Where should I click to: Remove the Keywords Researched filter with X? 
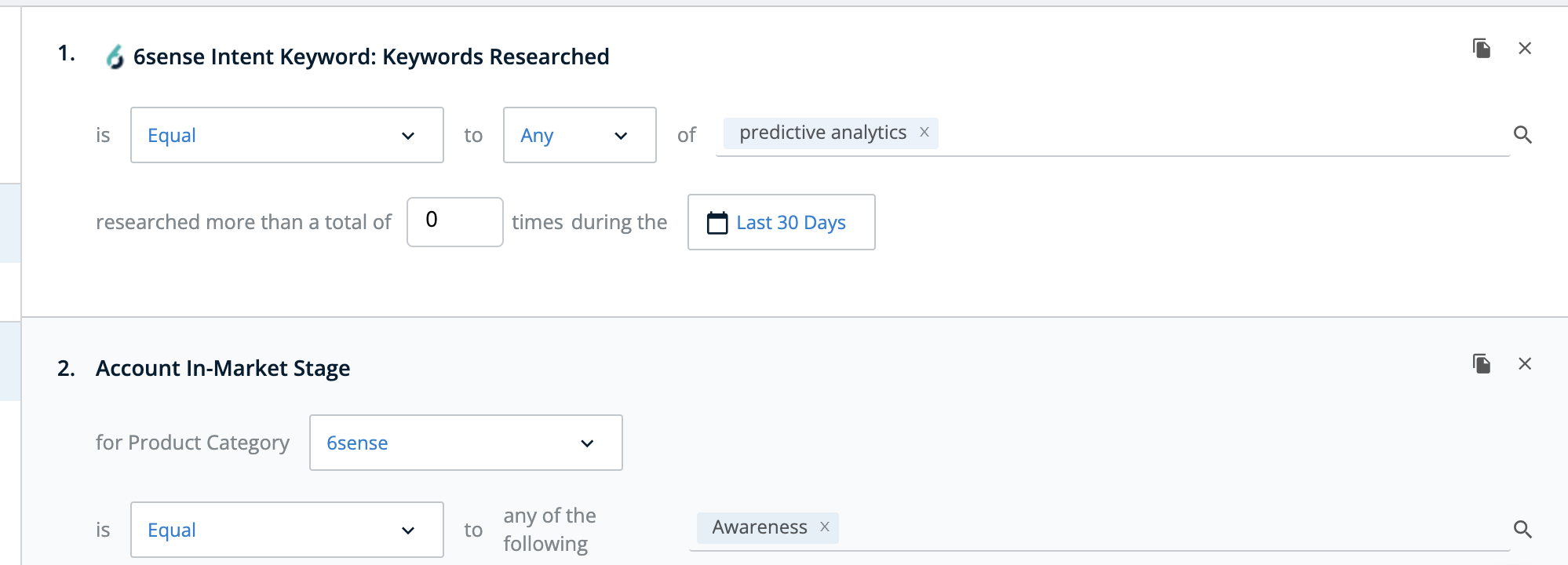(x=1525, y=49)
